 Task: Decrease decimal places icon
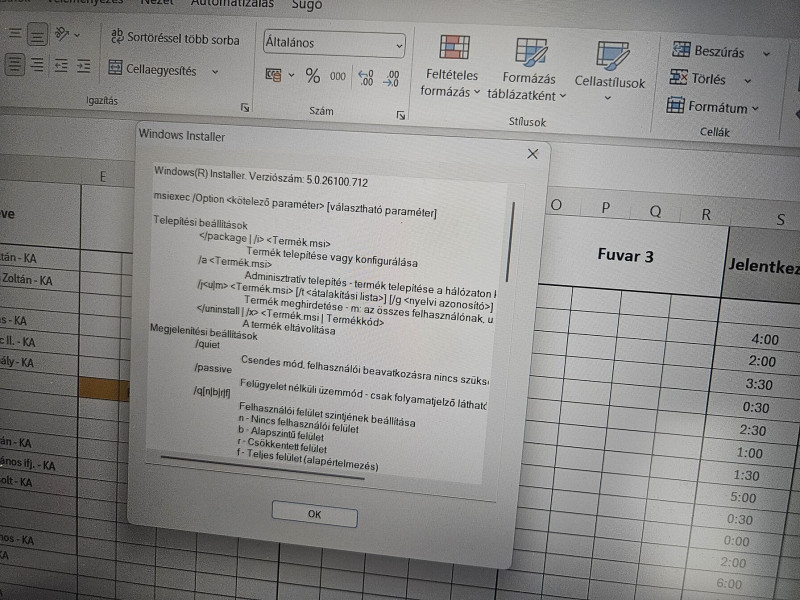392,79
